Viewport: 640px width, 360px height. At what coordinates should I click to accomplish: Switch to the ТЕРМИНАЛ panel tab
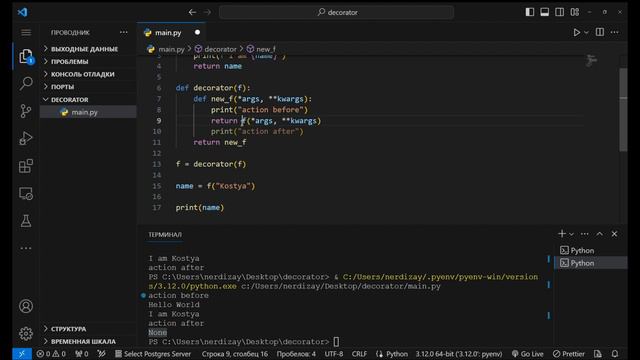(x=165, y=235)
